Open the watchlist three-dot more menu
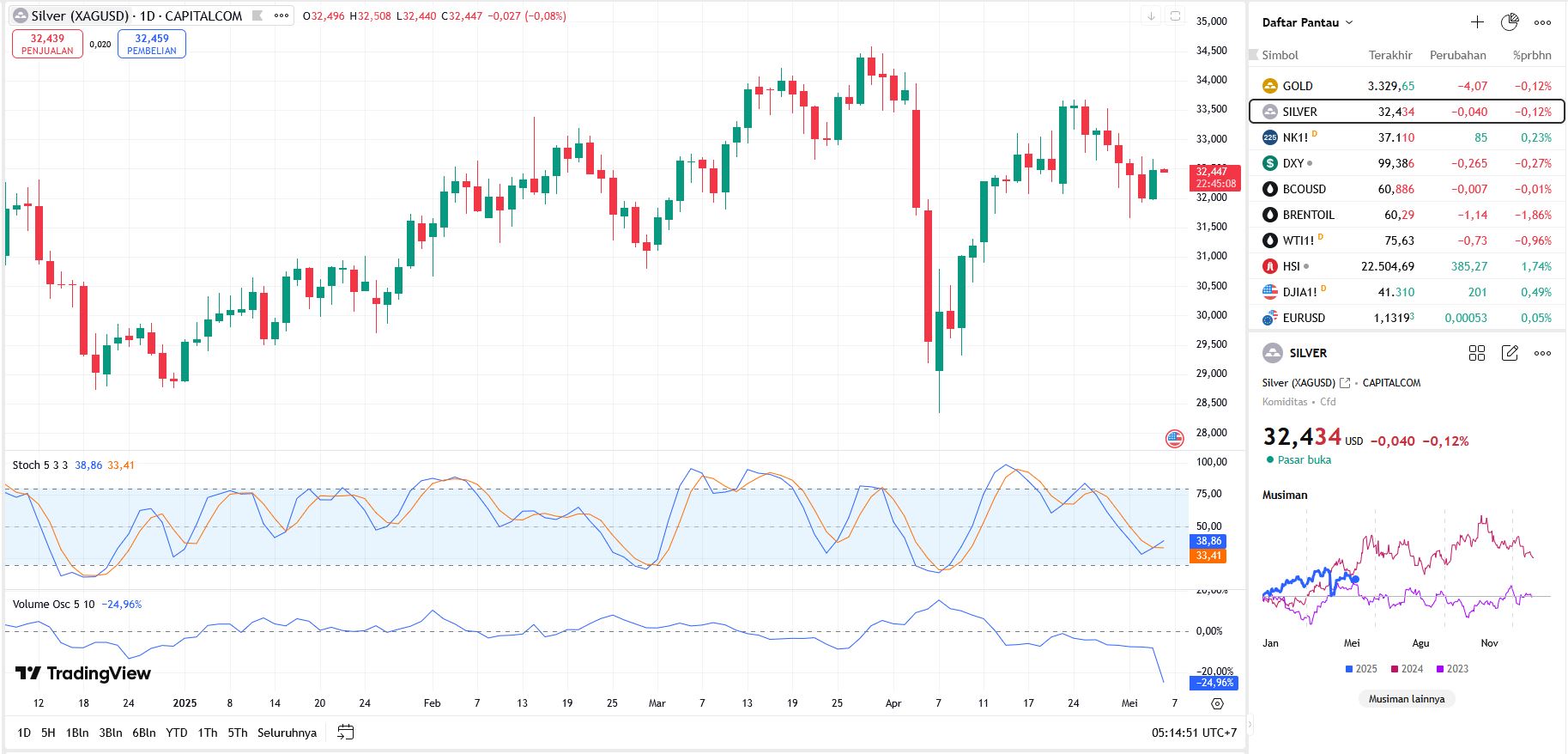 point(1542,22)
